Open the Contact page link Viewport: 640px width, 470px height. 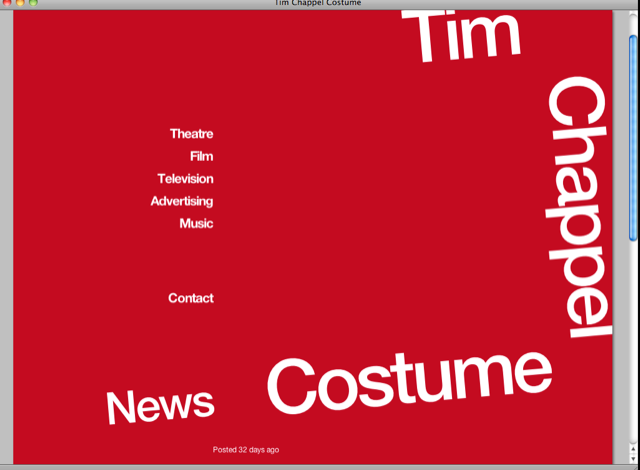pyautogui.click(x=191, y=298)
